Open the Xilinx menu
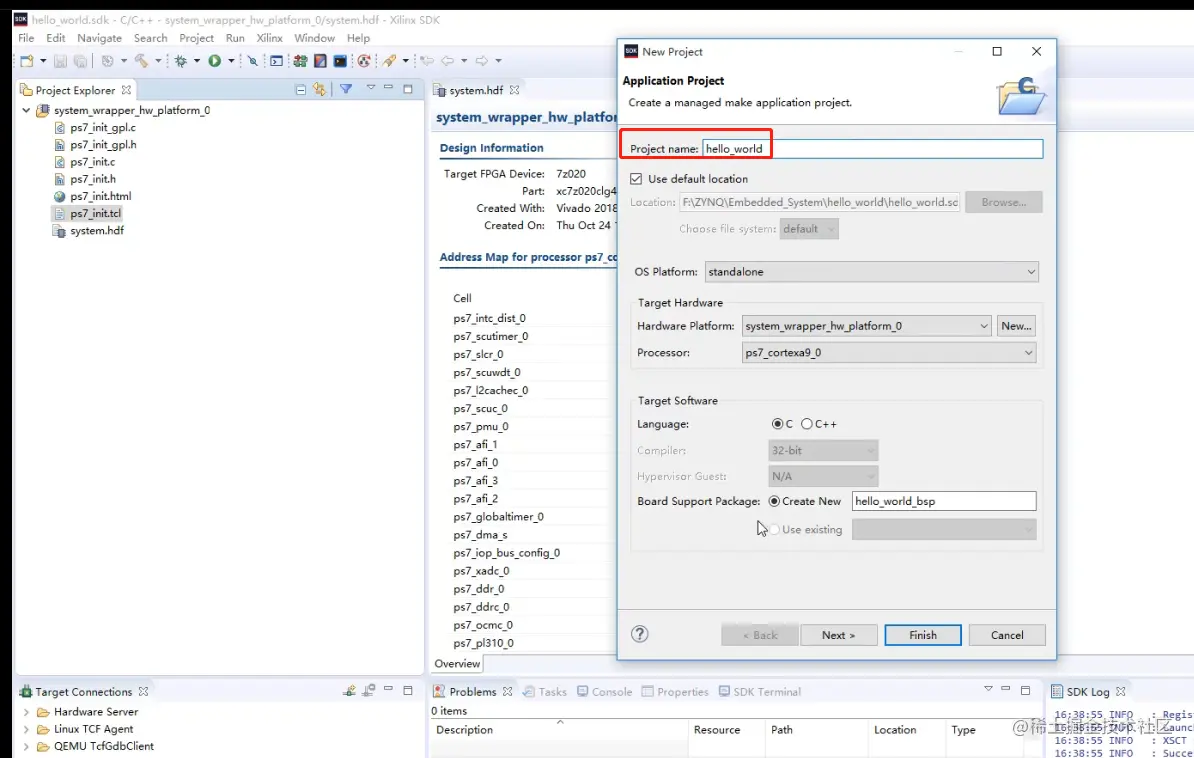 pos(270,38)
